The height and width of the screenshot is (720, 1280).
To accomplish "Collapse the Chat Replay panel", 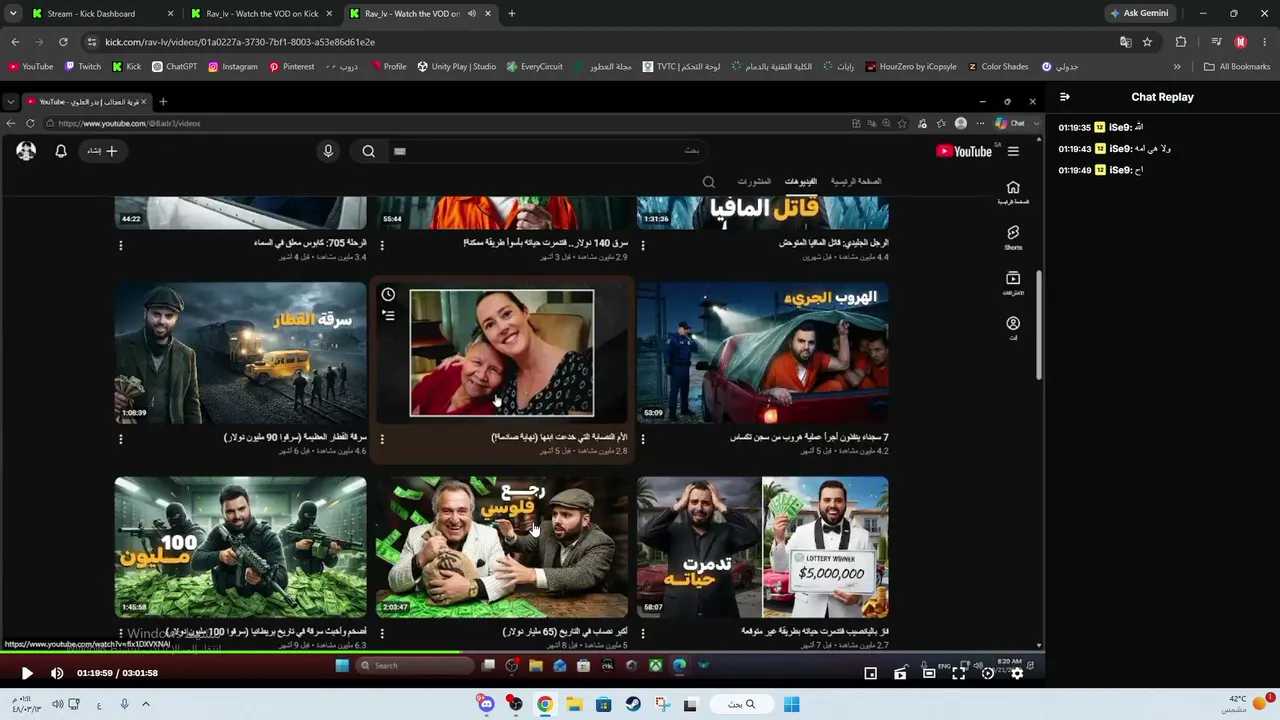I will (x=1064, y=97).
